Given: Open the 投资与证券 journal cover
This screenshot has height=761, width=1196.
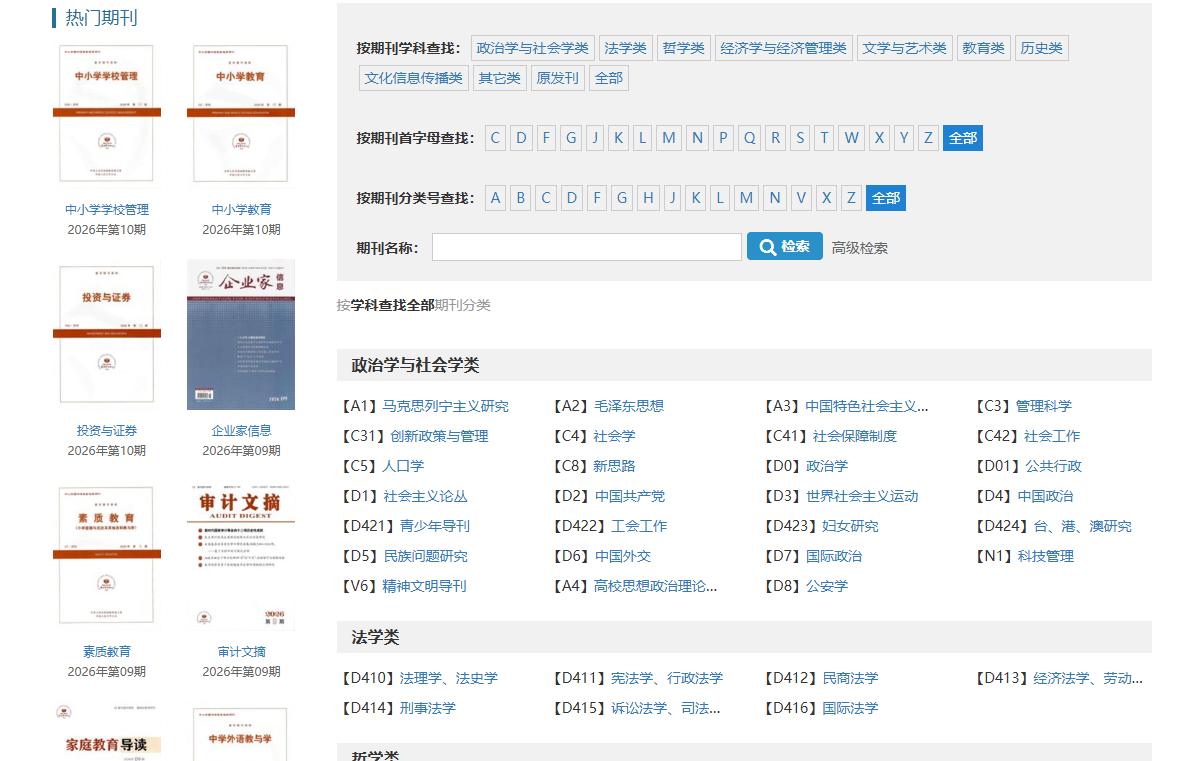Looking at the screenshot, I should [107, 334].
